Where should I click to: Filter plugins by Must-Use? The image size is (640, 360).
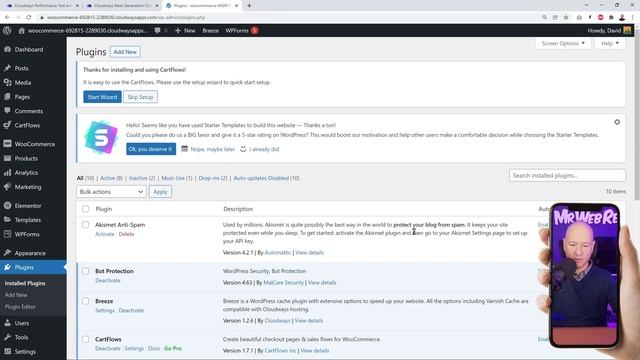tap(177, 178)
